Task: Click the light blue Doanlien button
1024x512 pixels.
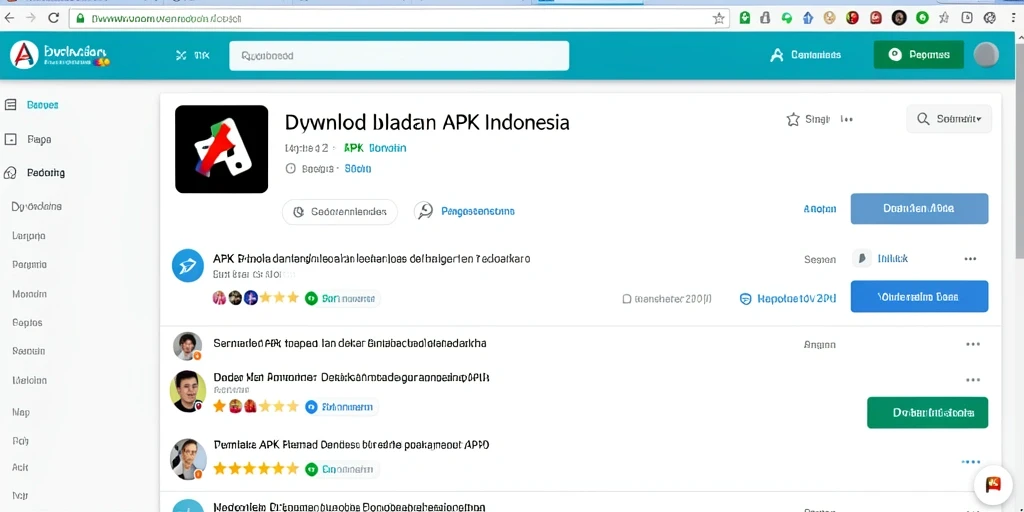Action: click(x=919, y=208)
